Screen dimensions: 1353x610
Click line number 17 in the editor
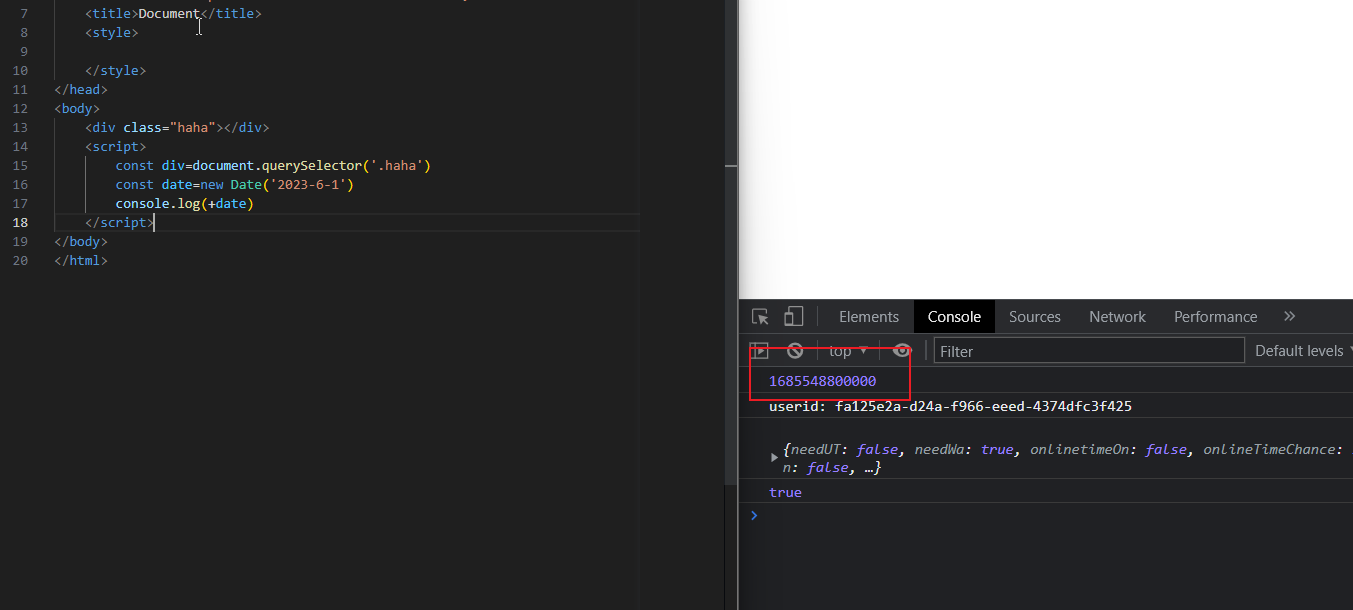[x=21, y=203]
